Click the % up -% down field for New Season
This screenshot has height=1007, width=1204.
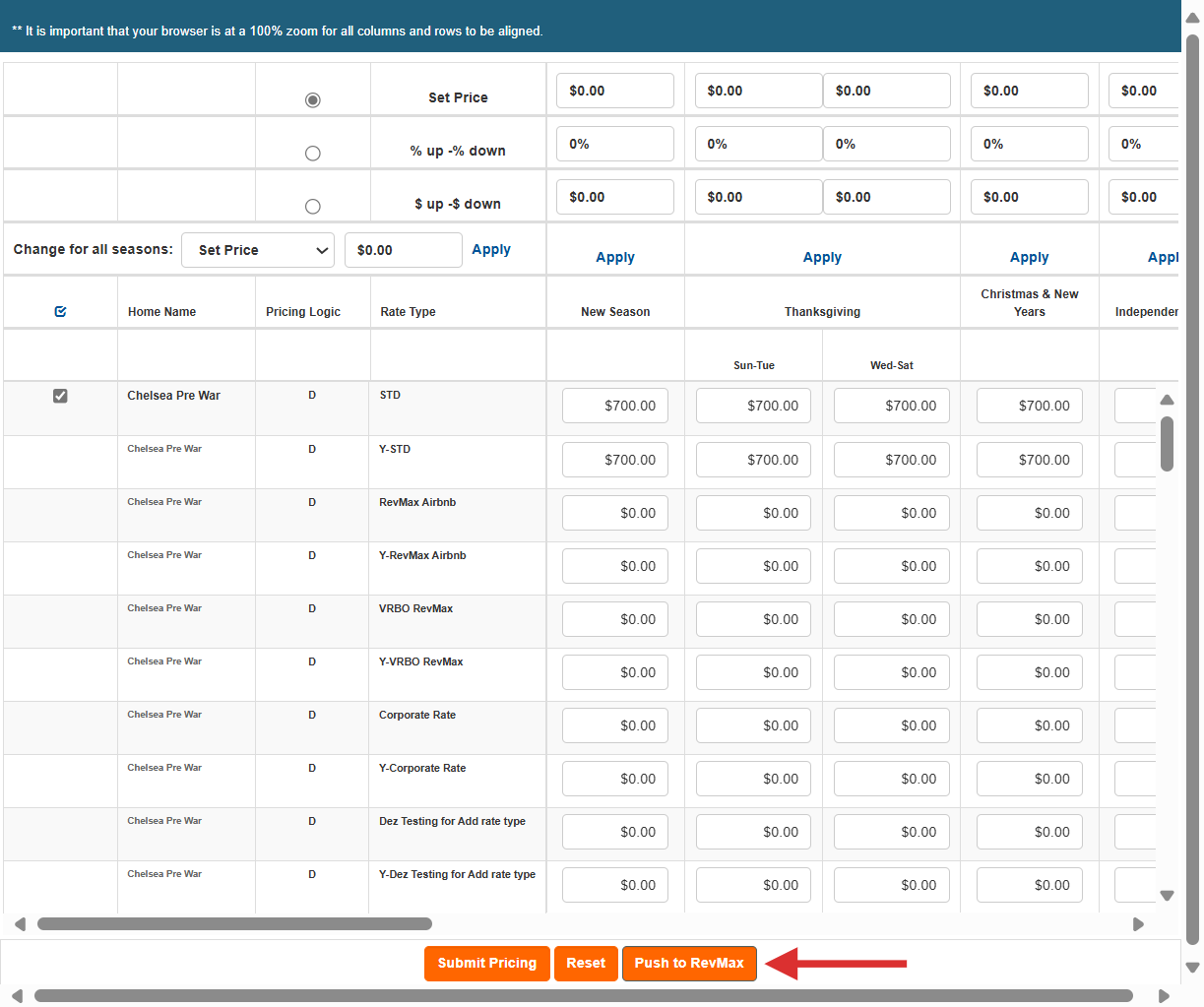615,144
